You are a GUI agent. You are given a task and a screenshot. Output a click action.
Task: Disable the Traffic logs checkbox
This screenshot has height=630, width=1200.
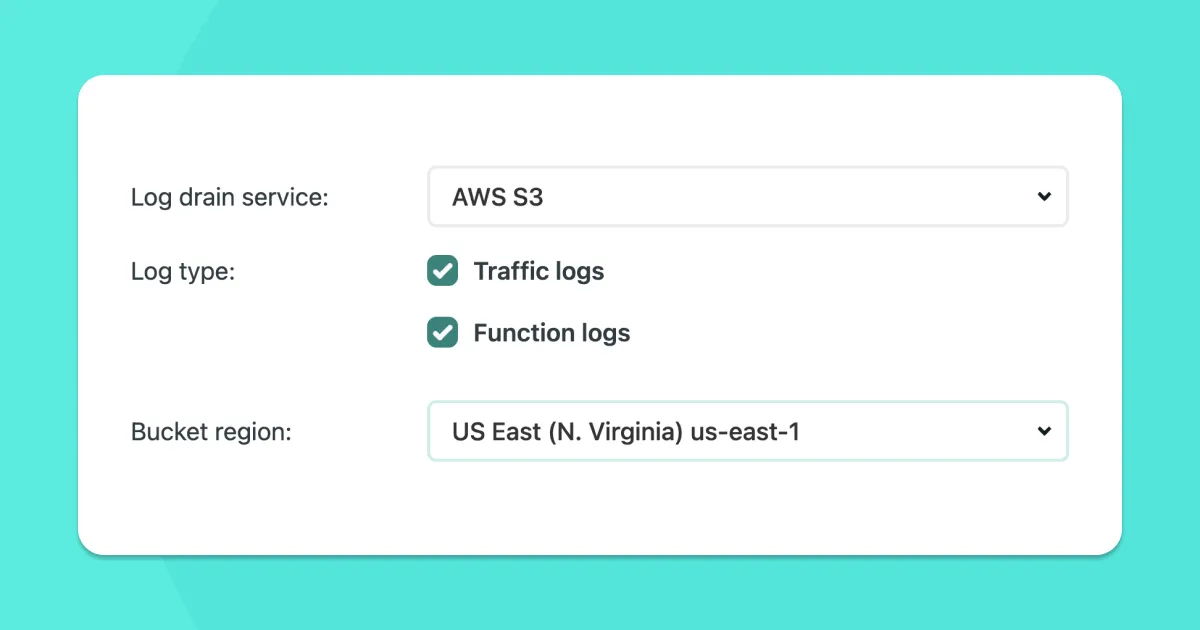442,271
